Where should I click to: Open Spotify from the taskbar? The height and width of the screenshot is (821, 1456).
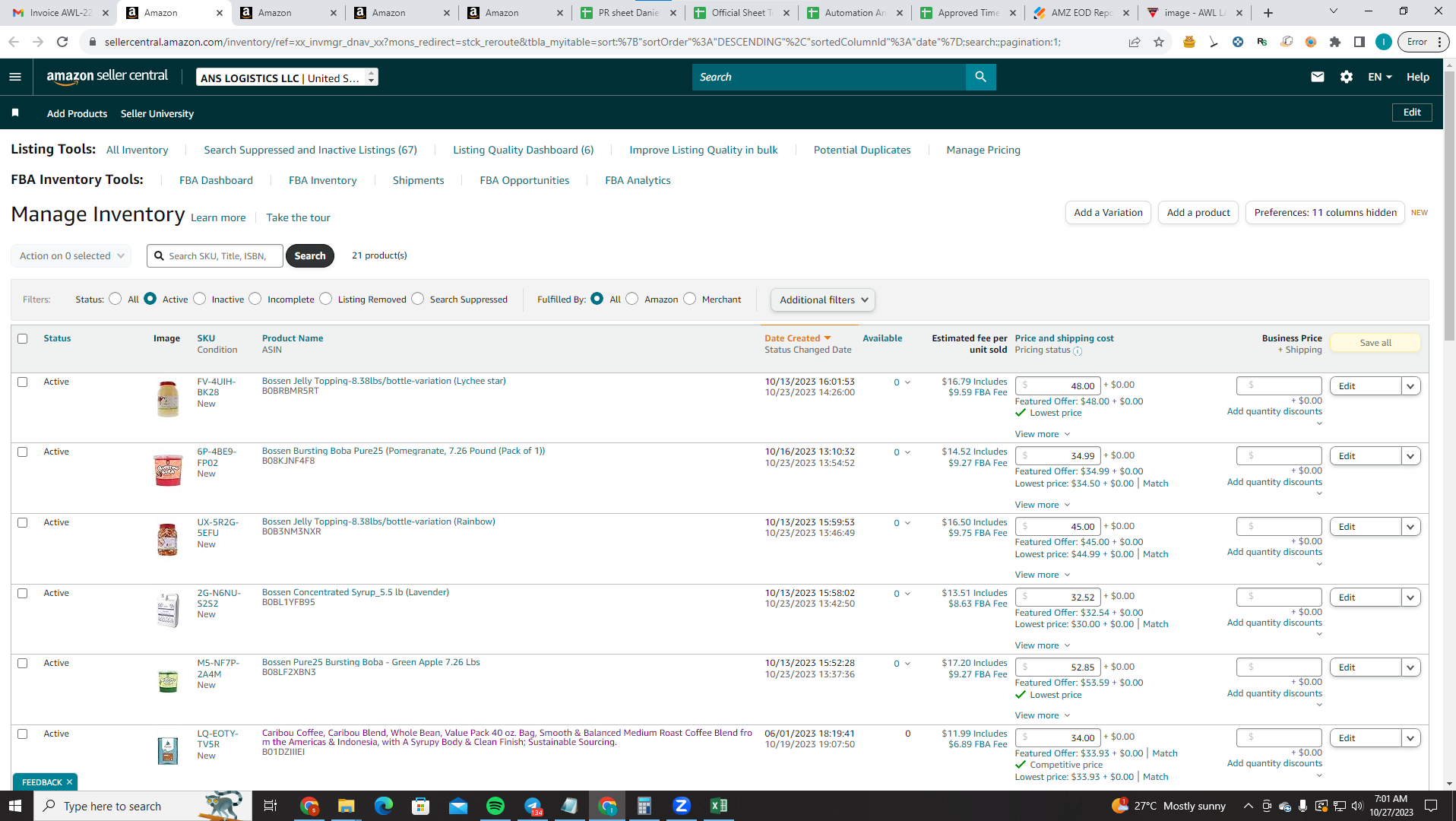(x=495, y=806)
